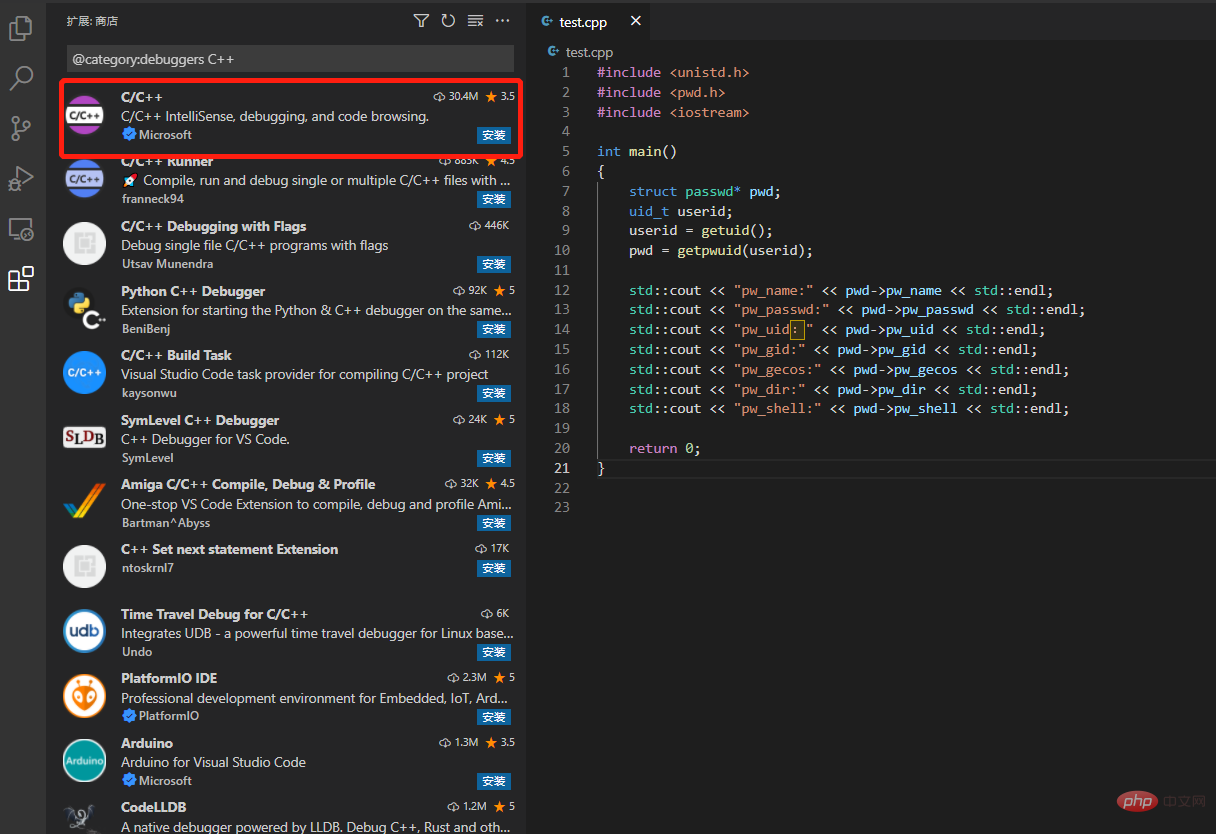The image size is (1216, 834).
Task: Open the Remote Explorer icon
Action: (x=21, y=229)
